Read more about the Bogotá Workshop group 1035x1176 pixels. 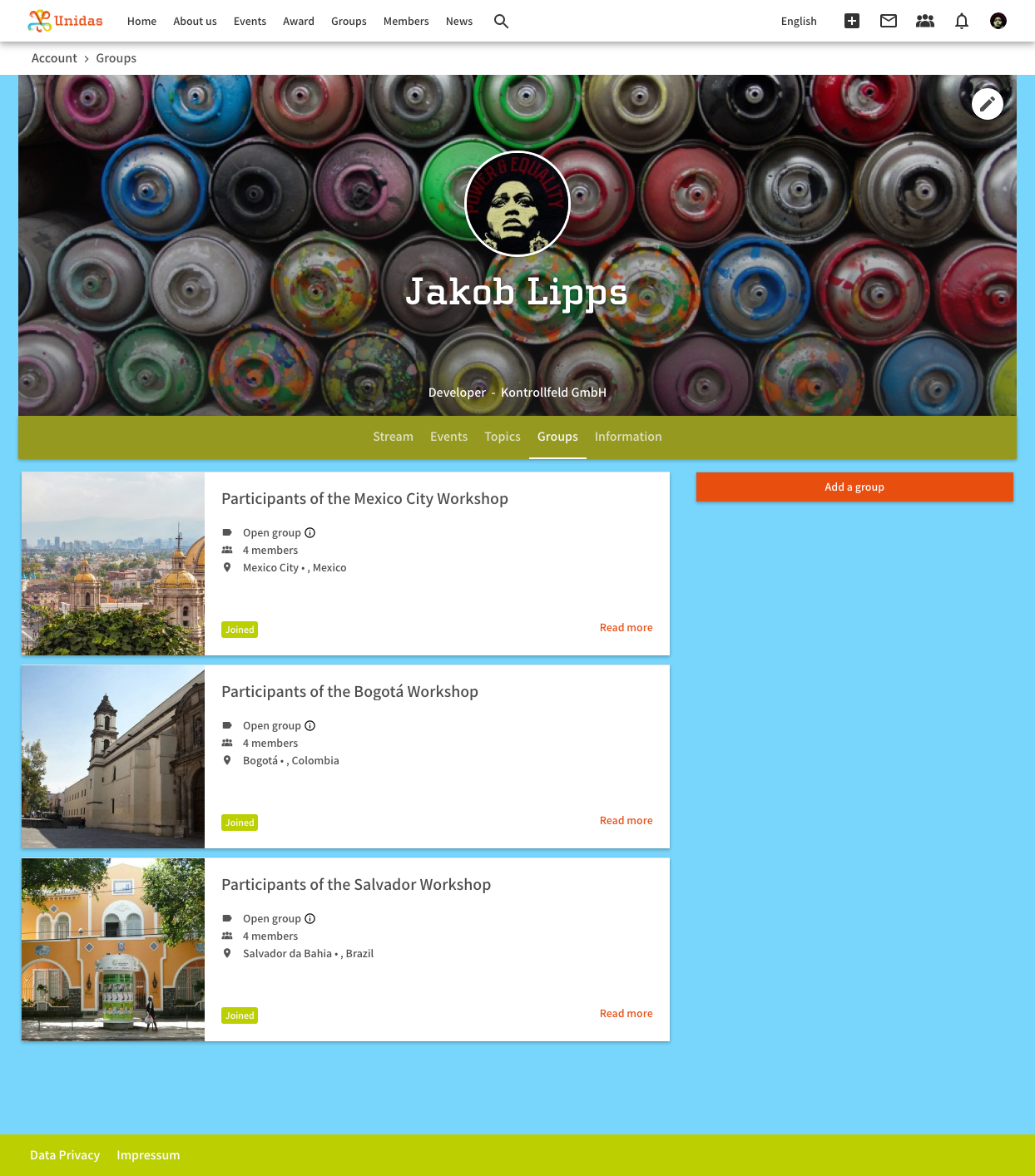point(626,821)
